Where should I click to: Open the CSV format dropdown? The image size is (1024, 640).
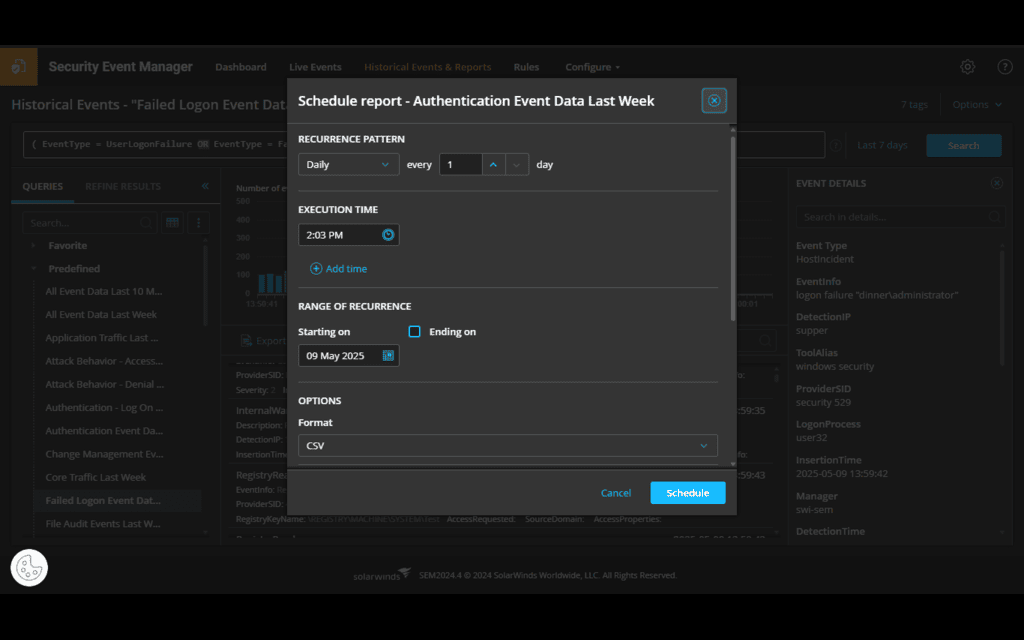(x=507, y=445)
